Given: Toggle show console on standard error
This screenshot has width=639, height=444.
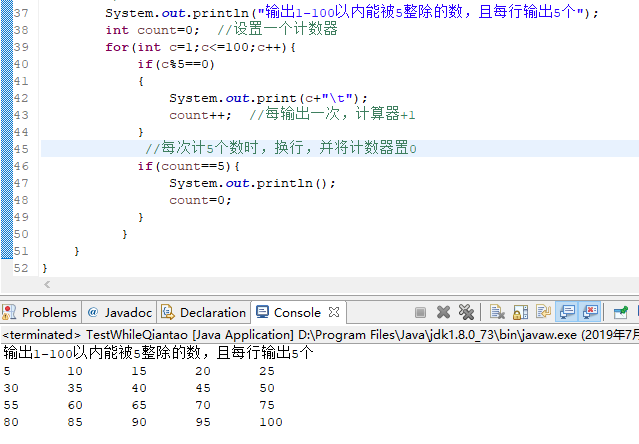Looking at the screenshot, I should coord(590,312).
